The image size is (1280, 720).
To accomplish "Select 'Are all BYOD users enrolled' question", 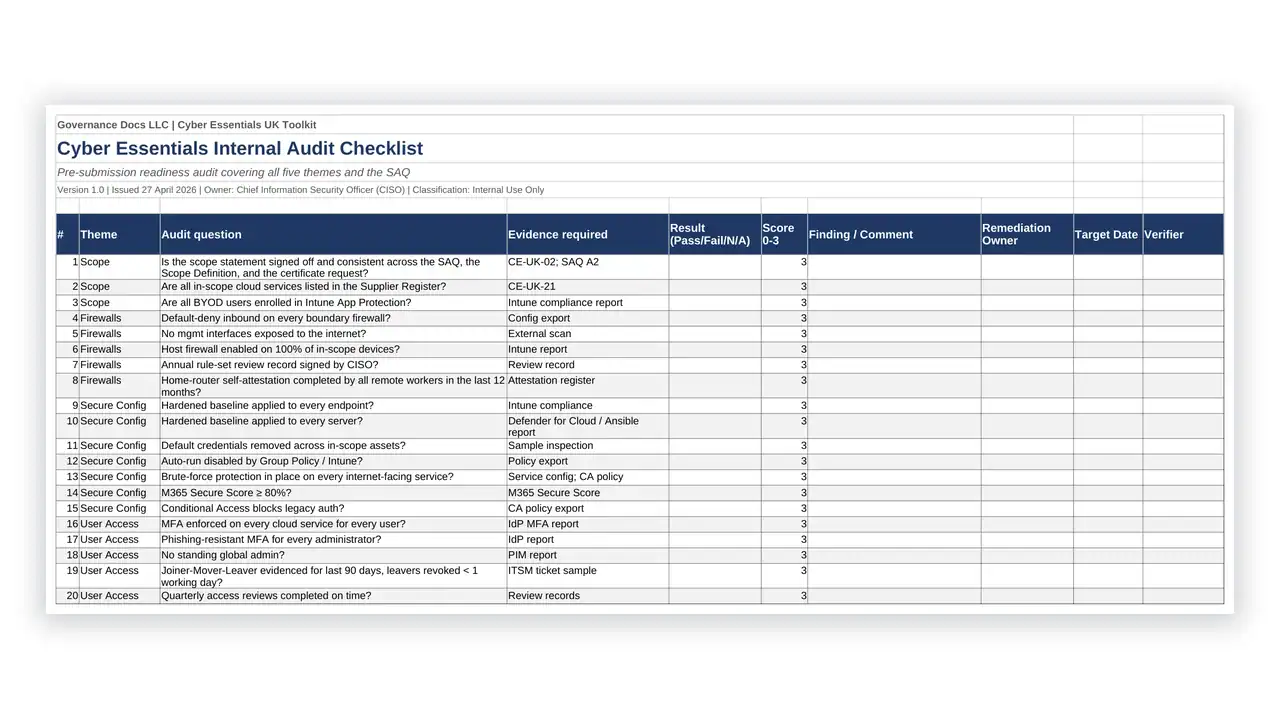I will click(333, 303).
